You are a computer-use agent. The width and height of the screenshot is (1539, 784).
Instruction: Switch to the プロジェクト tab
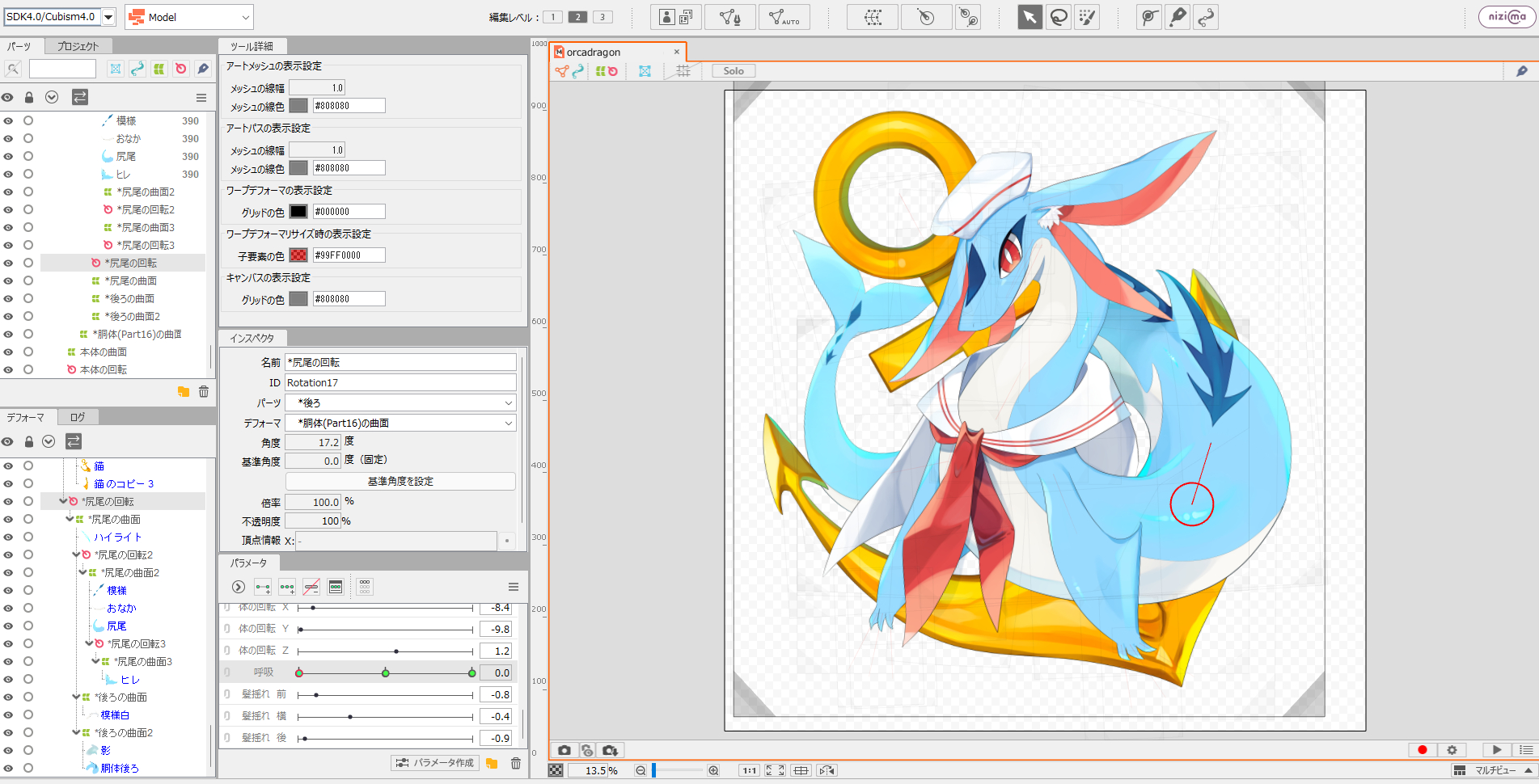tap(78, 46)
